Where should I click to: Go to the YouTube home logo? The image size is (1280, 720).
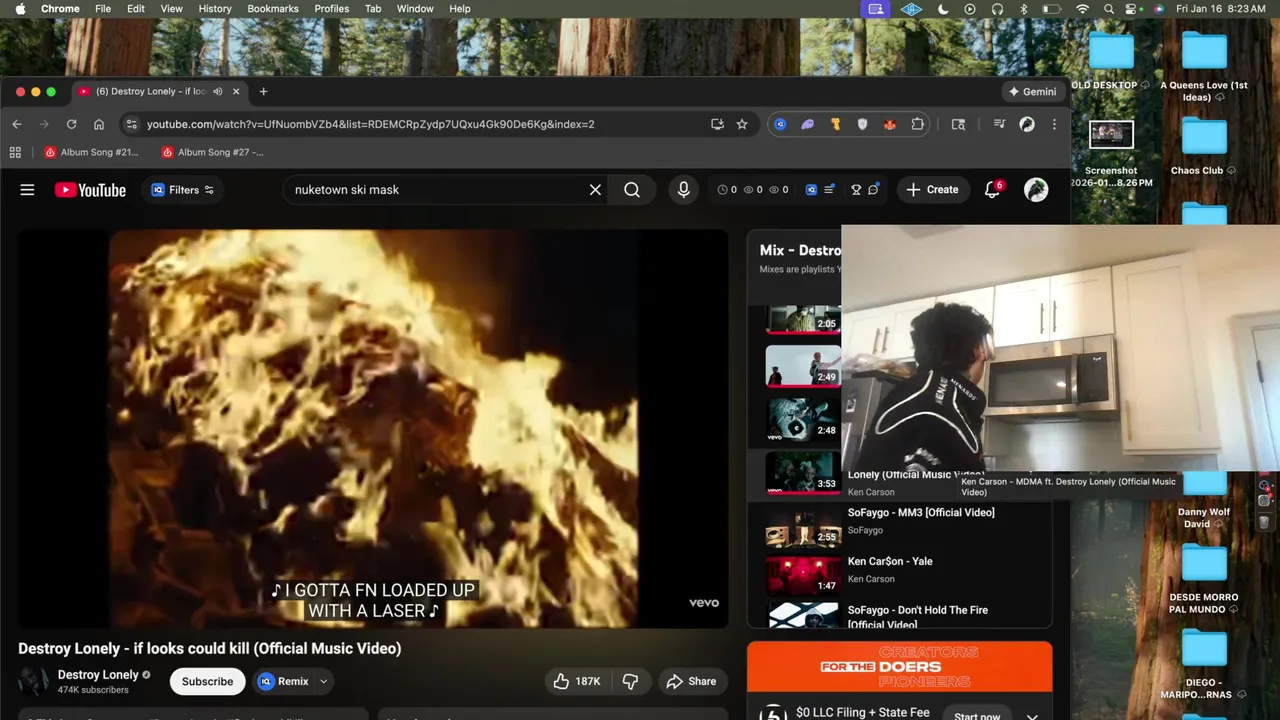click(x=90, y=190)
